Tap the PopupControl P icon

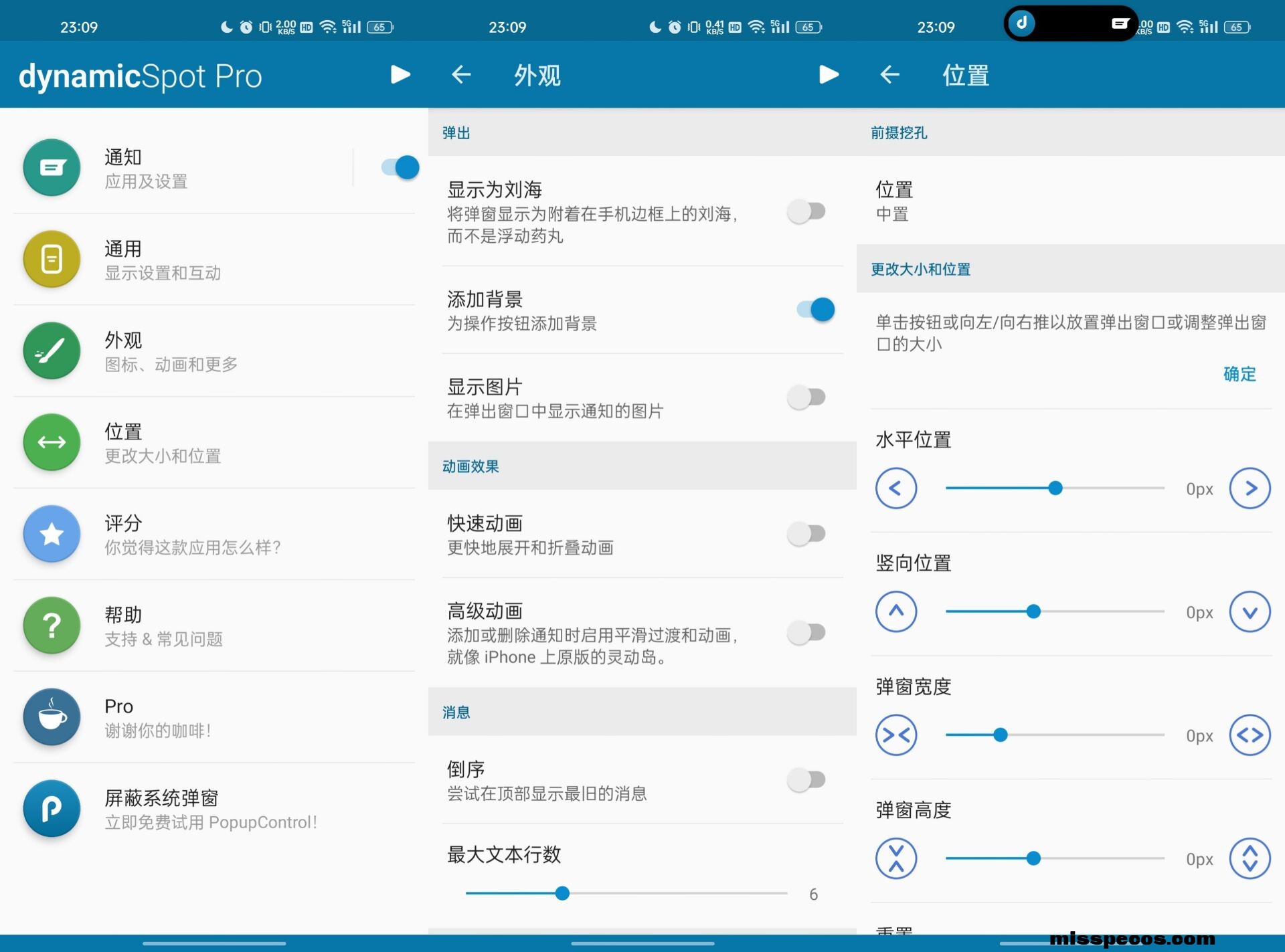click(52, 809)
